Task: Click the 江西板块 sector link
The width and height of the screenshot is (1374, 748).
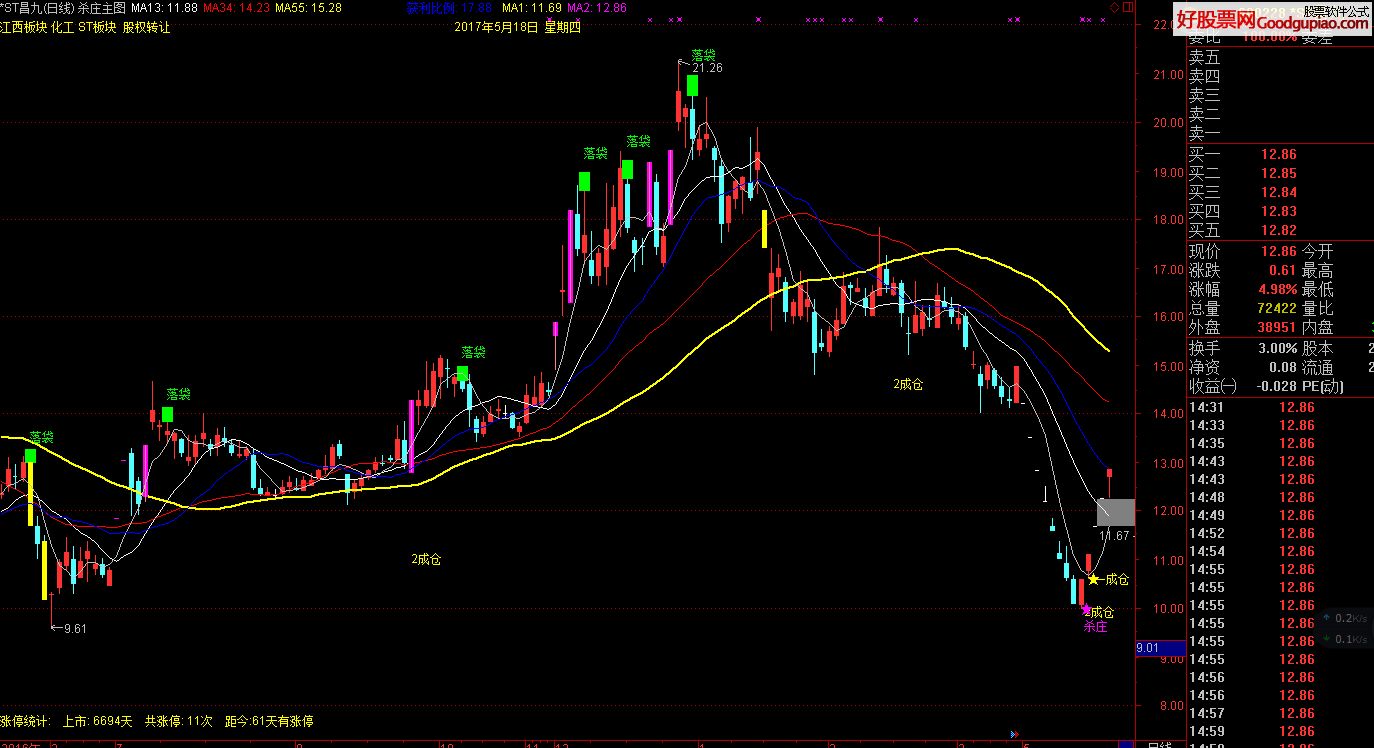Action: click(23, 27)
